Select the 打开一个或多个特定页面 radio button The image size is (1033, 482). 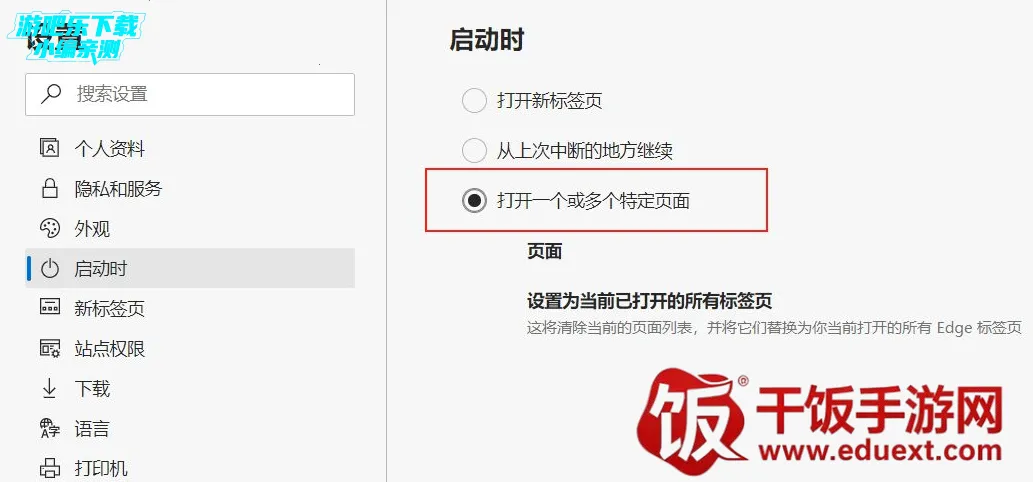474,201
